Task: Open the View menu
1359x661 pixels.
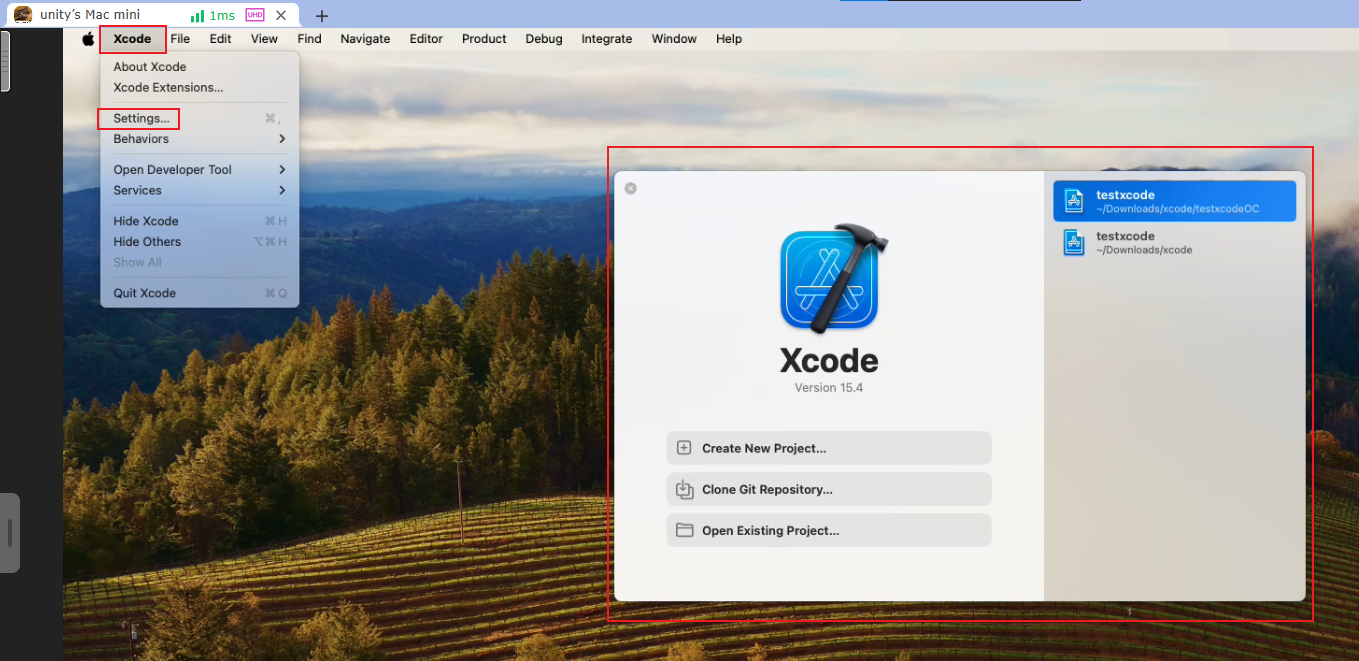Action: pyautogui.click(x=264, y=39)
